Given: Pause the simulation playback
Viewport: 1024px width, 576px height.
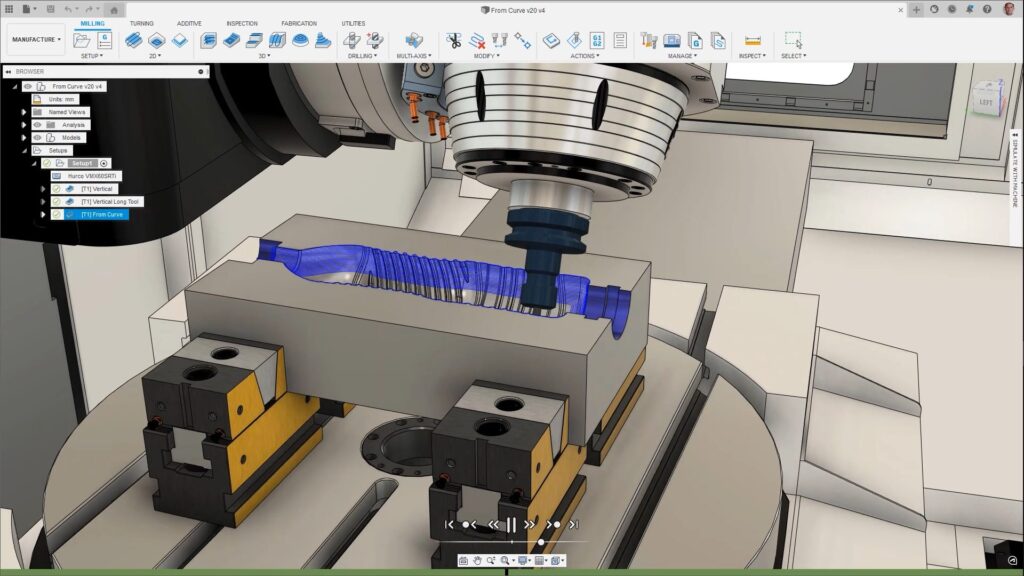Looking at the screenshot, I should pyautogui.click(x=511, y=524).
